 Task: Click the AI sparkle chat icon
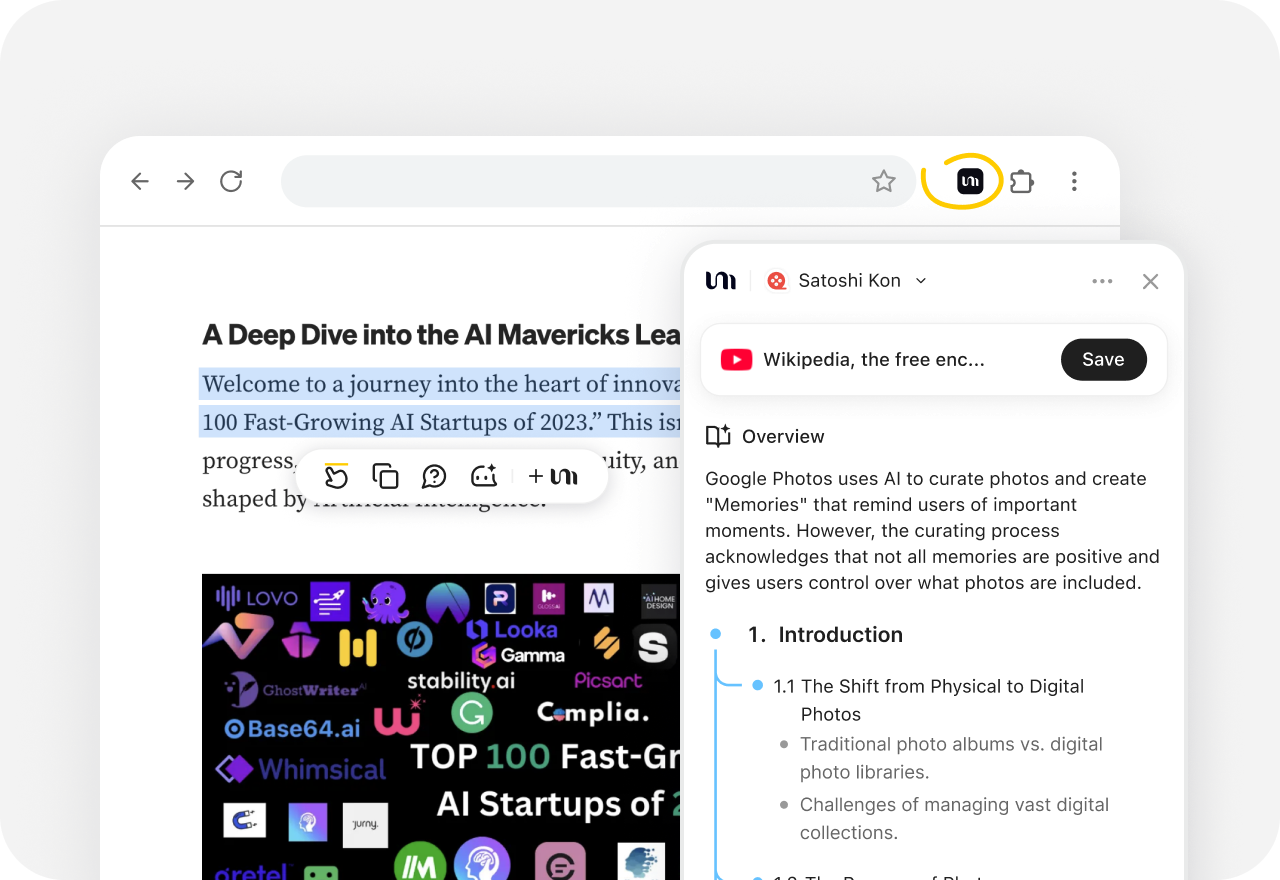click(x=484, y=476)
